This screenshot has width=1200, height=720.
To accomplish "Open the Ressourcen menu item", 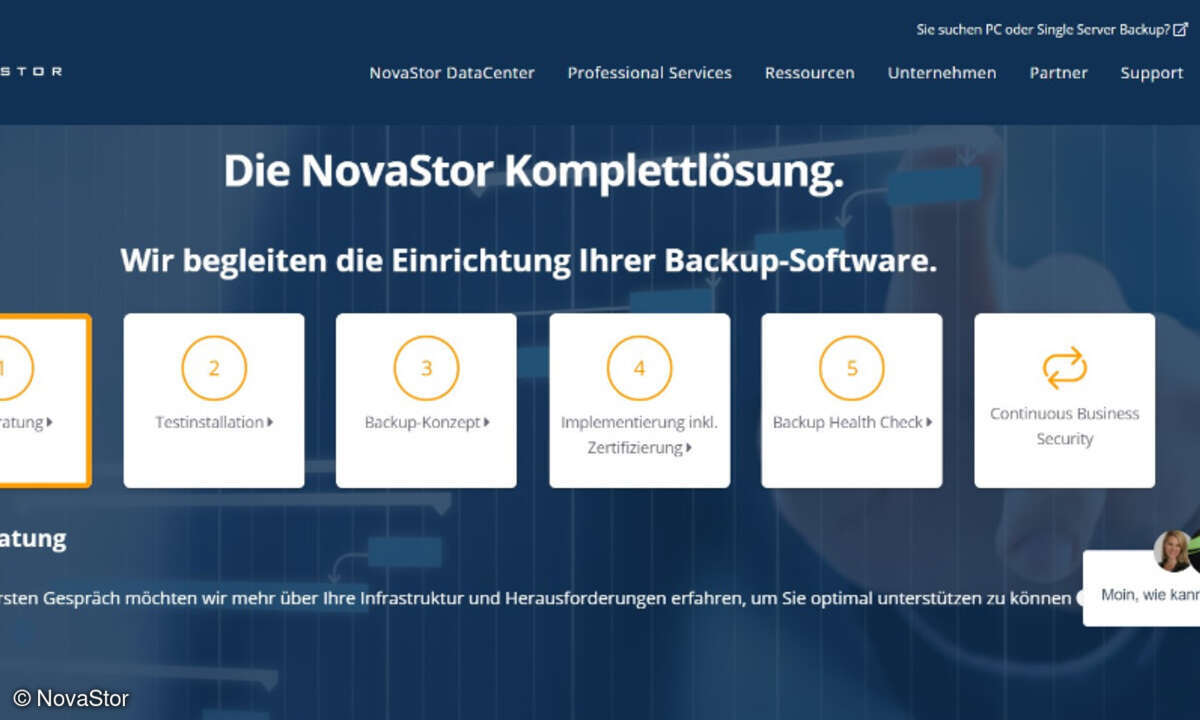I will (810, 73).
